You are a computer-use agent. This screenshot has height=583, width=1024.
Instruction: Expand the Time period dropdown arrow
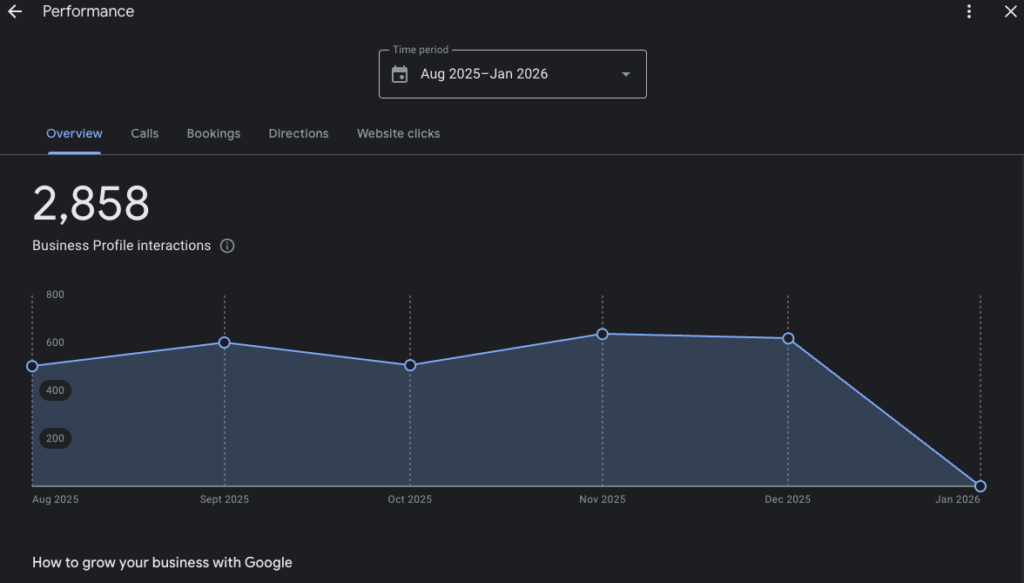[626, 74]
